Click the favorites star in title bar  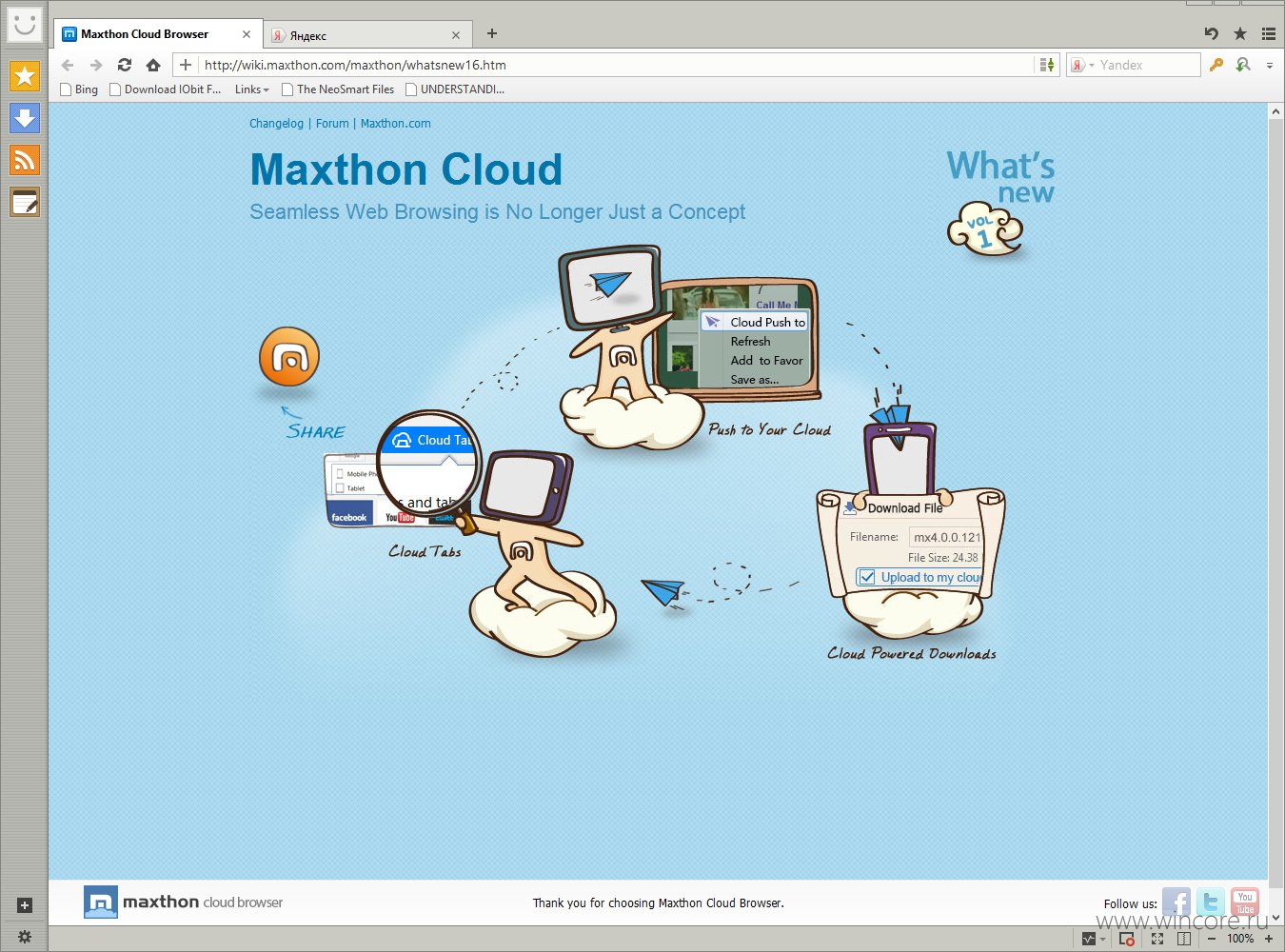(x=1240, y=33)
